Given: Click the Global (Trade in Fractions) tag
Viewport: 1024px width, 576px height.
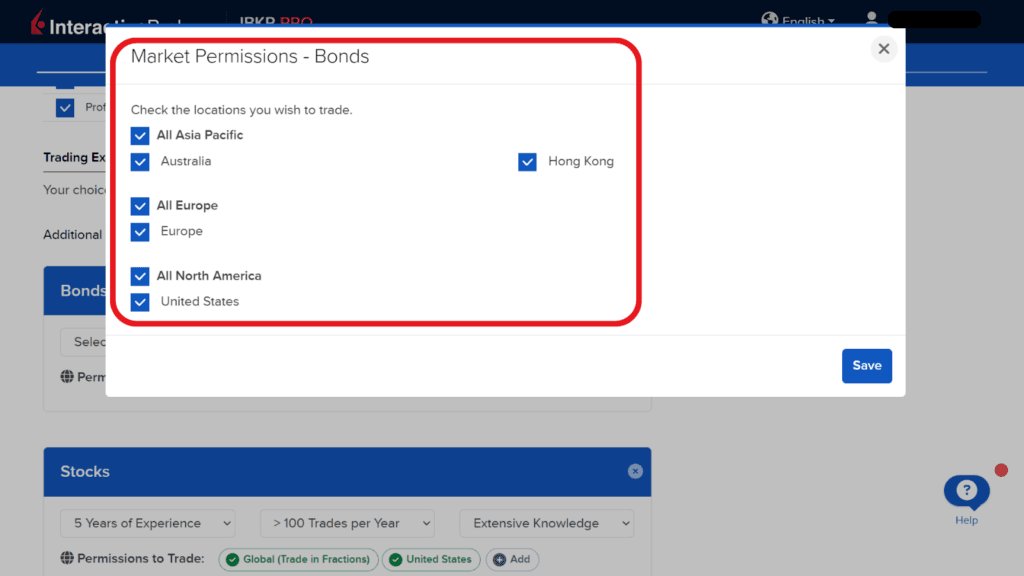Looking at the screenshot, I should click(298, 559).
